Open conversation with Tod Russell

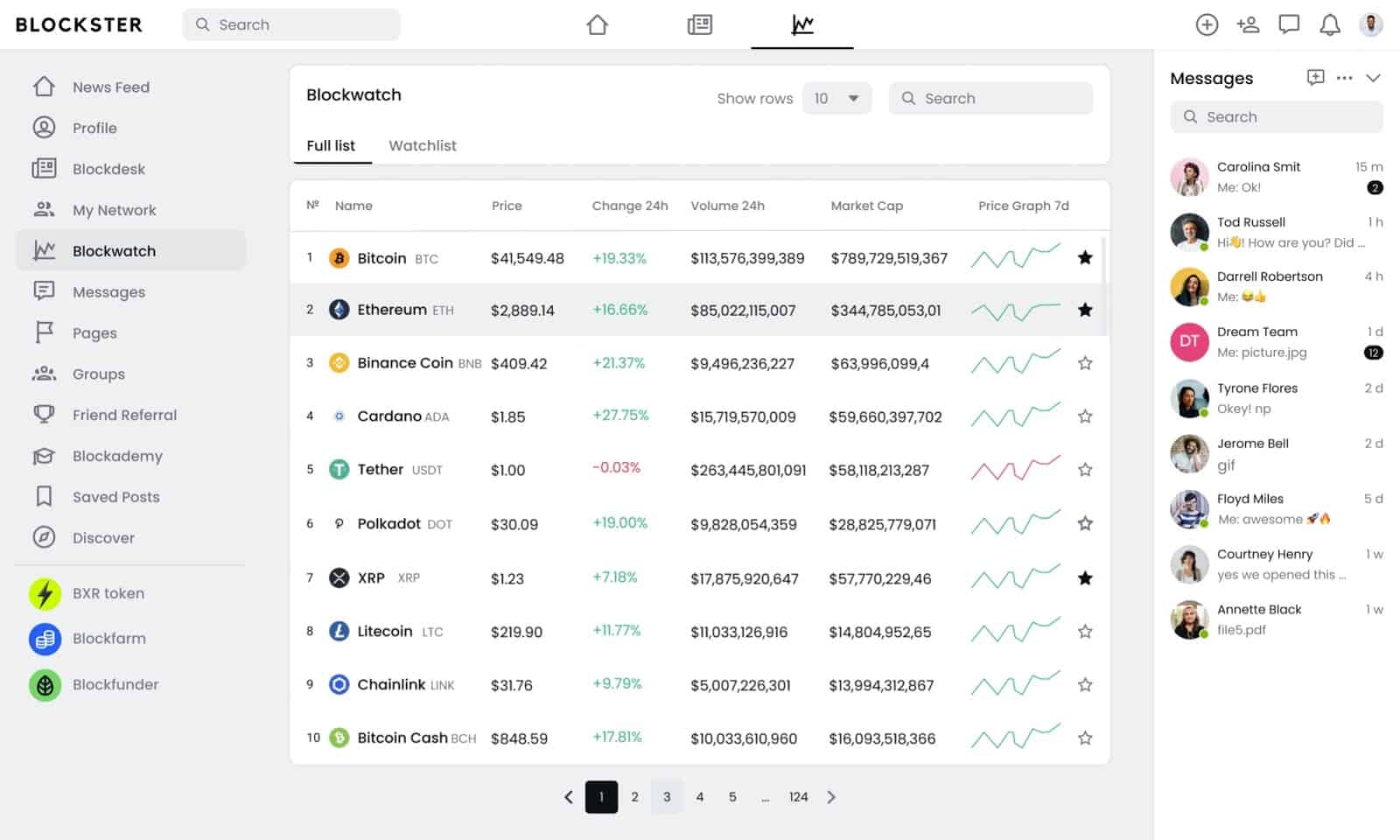[x=1277, y=232]
